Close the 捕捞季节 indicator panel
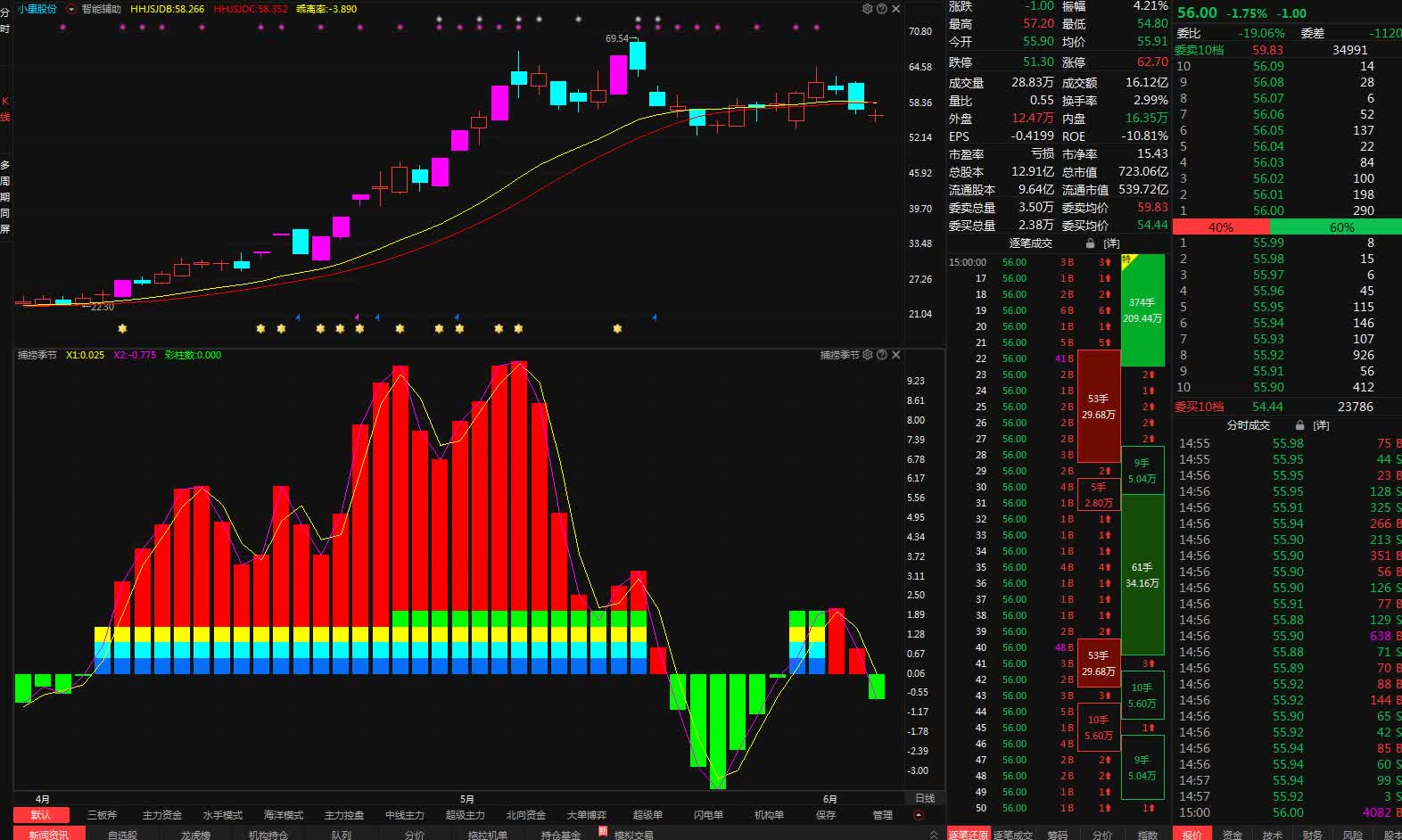 pos(896,355)
